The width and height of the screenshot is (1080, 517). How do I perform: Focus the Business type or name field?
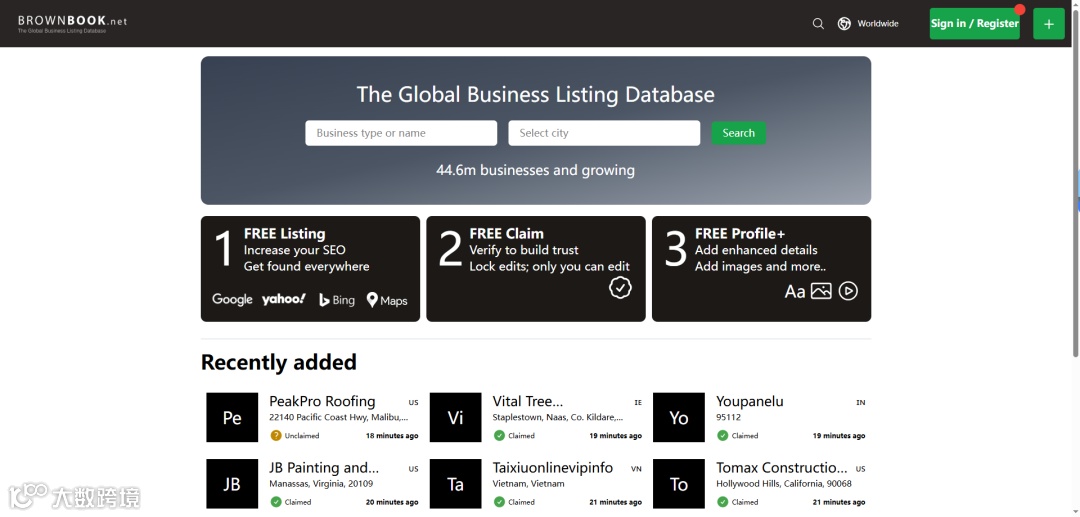coord(401,133)
